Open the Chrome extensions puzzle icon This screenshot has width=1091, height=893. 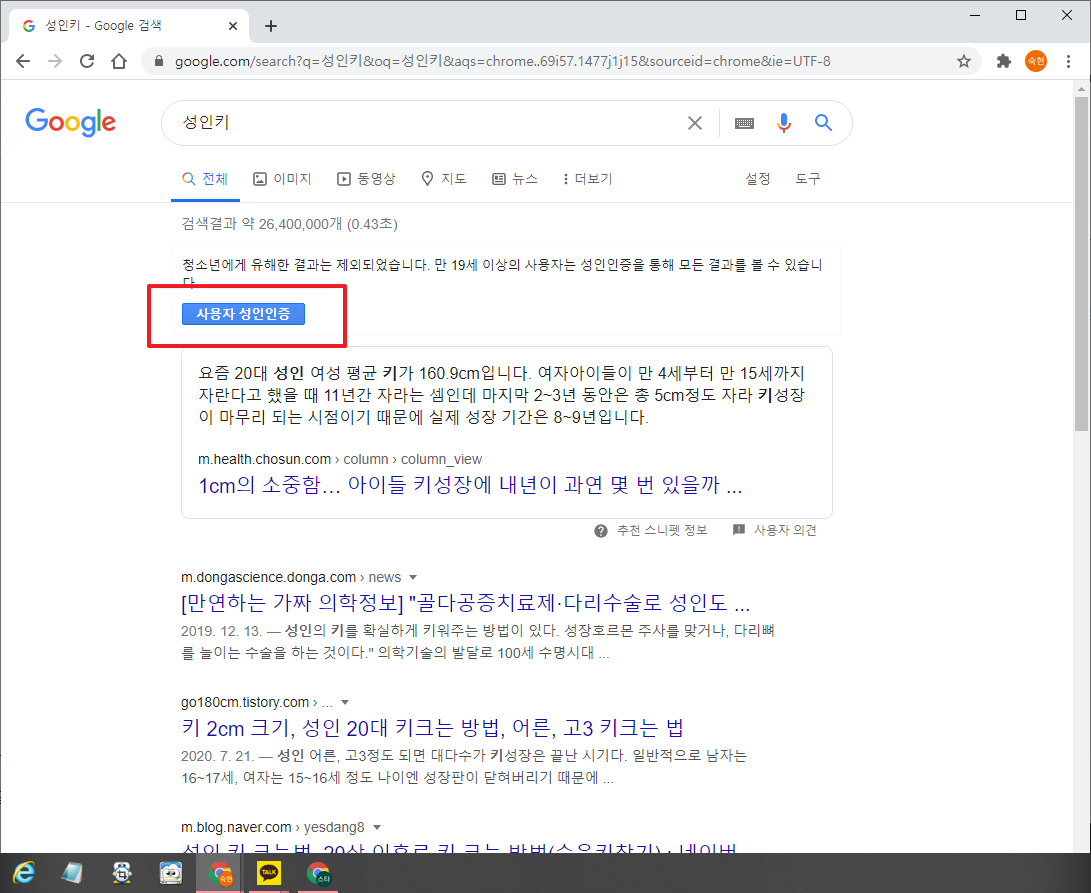(x=1003, y=61)
